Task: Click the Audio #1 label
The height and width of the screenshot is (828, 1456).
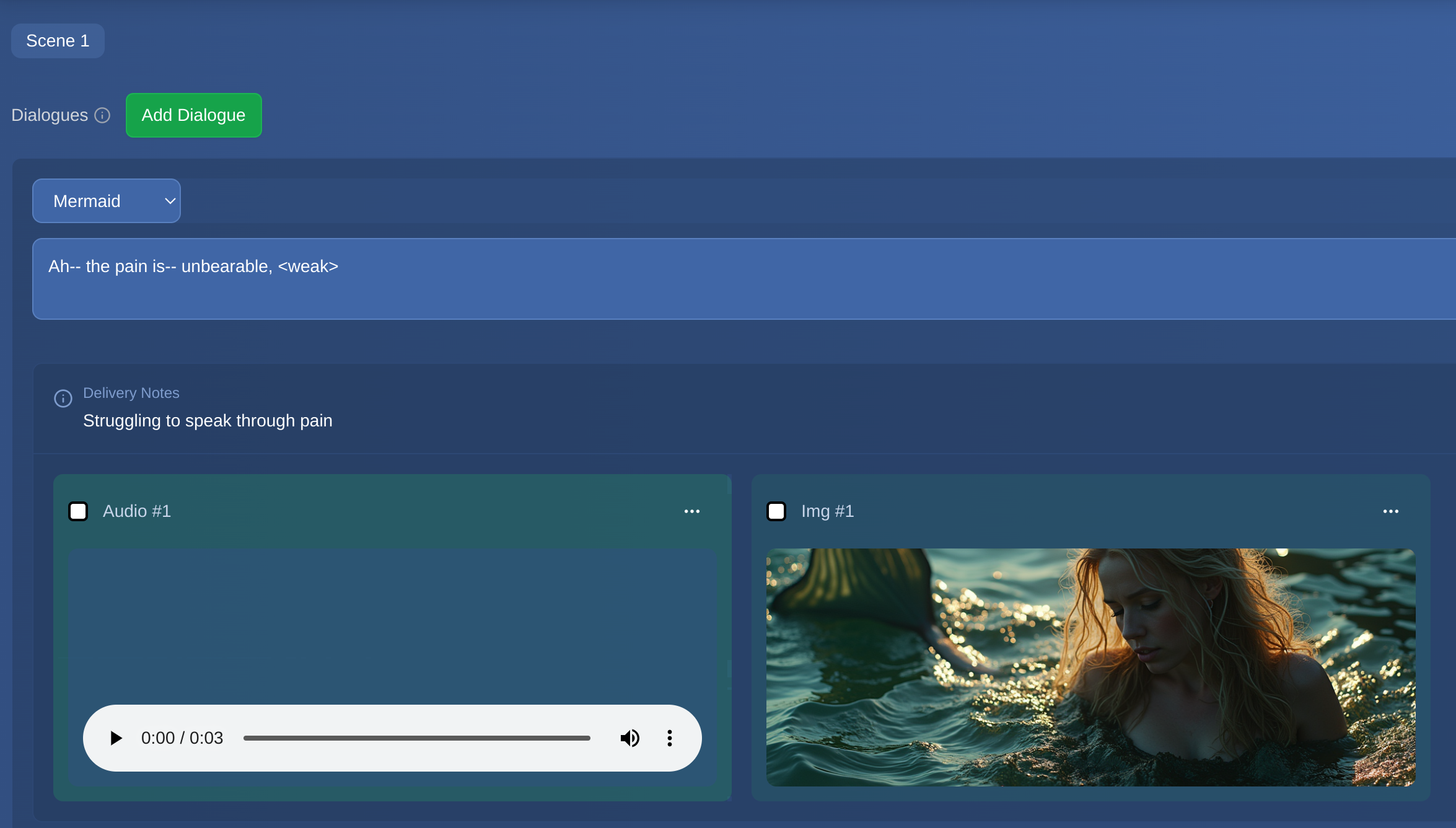Action: coord(137,511)
